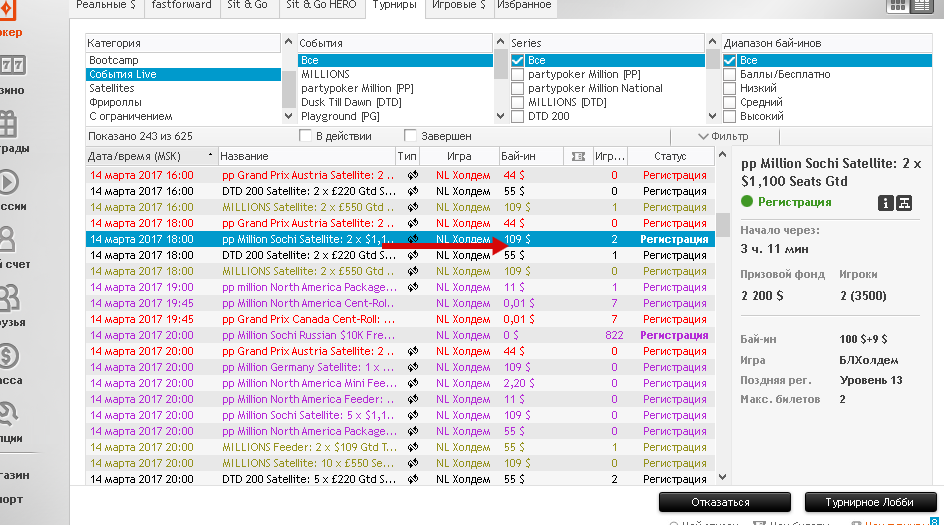The height and width of the screenshot is (525, 944).
Task: Switch to 'Sit & Go' tab
Action: [247, 6]
